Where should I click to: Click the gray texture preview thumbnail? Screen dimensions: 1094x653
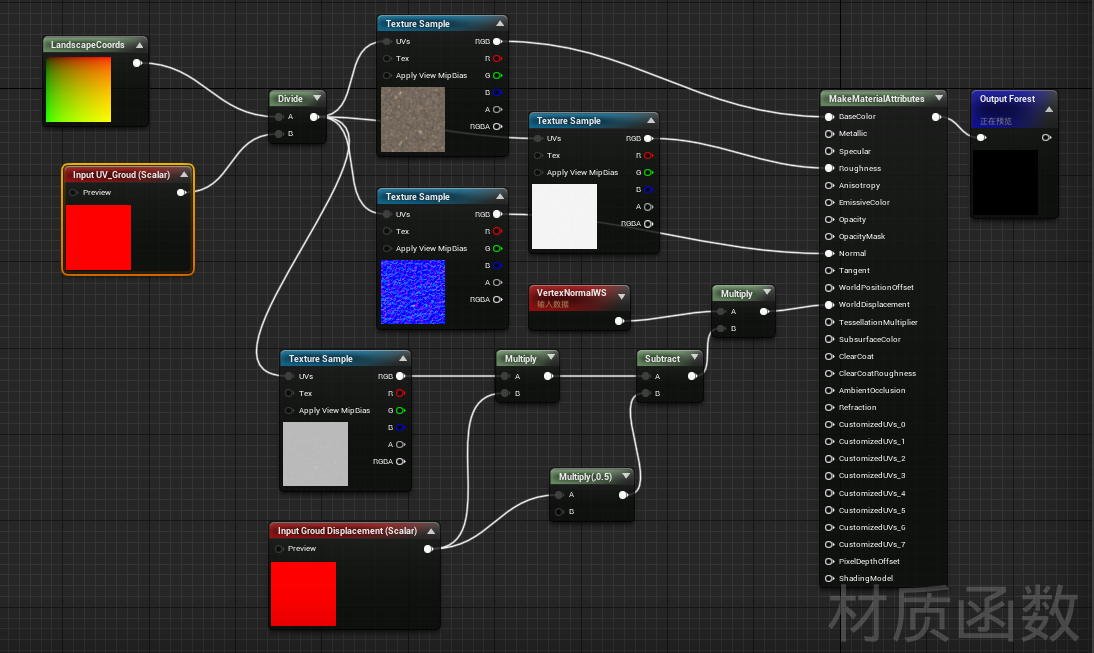[315, 454]
